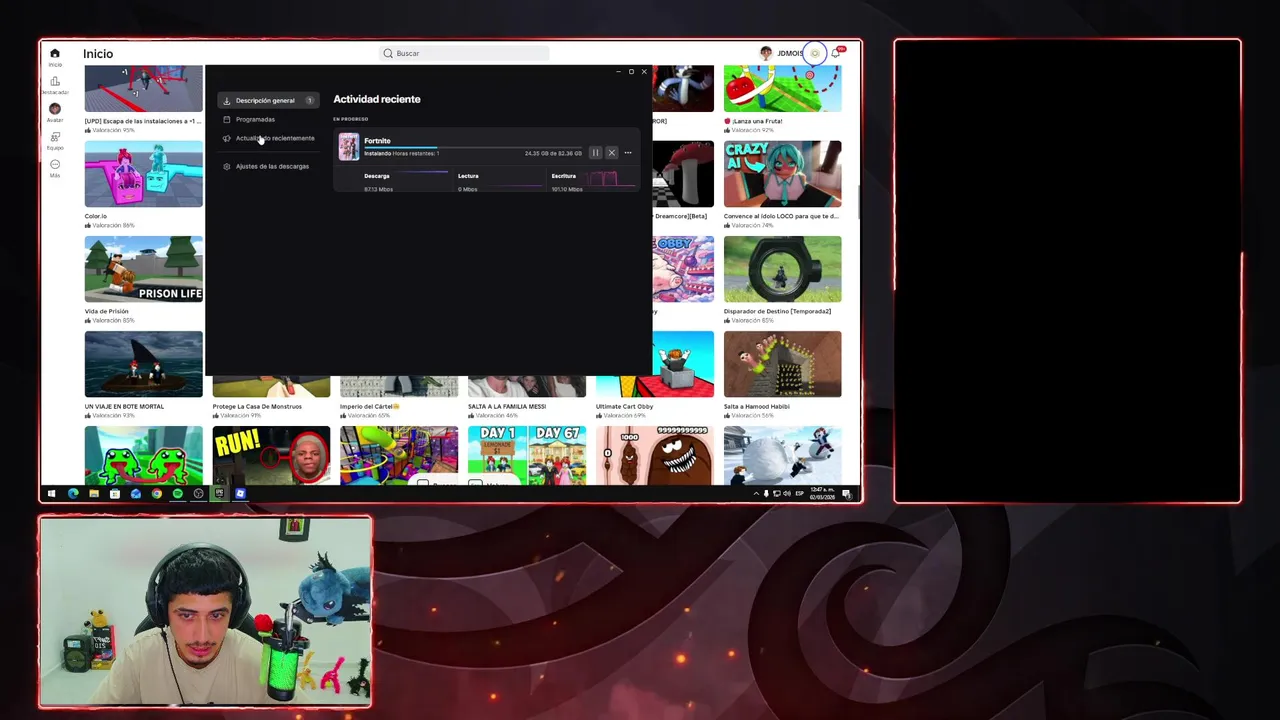Viewport: 1280px width, 720px height.
Task: Open the CRAZY AI idol game thumbnail
Action: coord(782,174)
